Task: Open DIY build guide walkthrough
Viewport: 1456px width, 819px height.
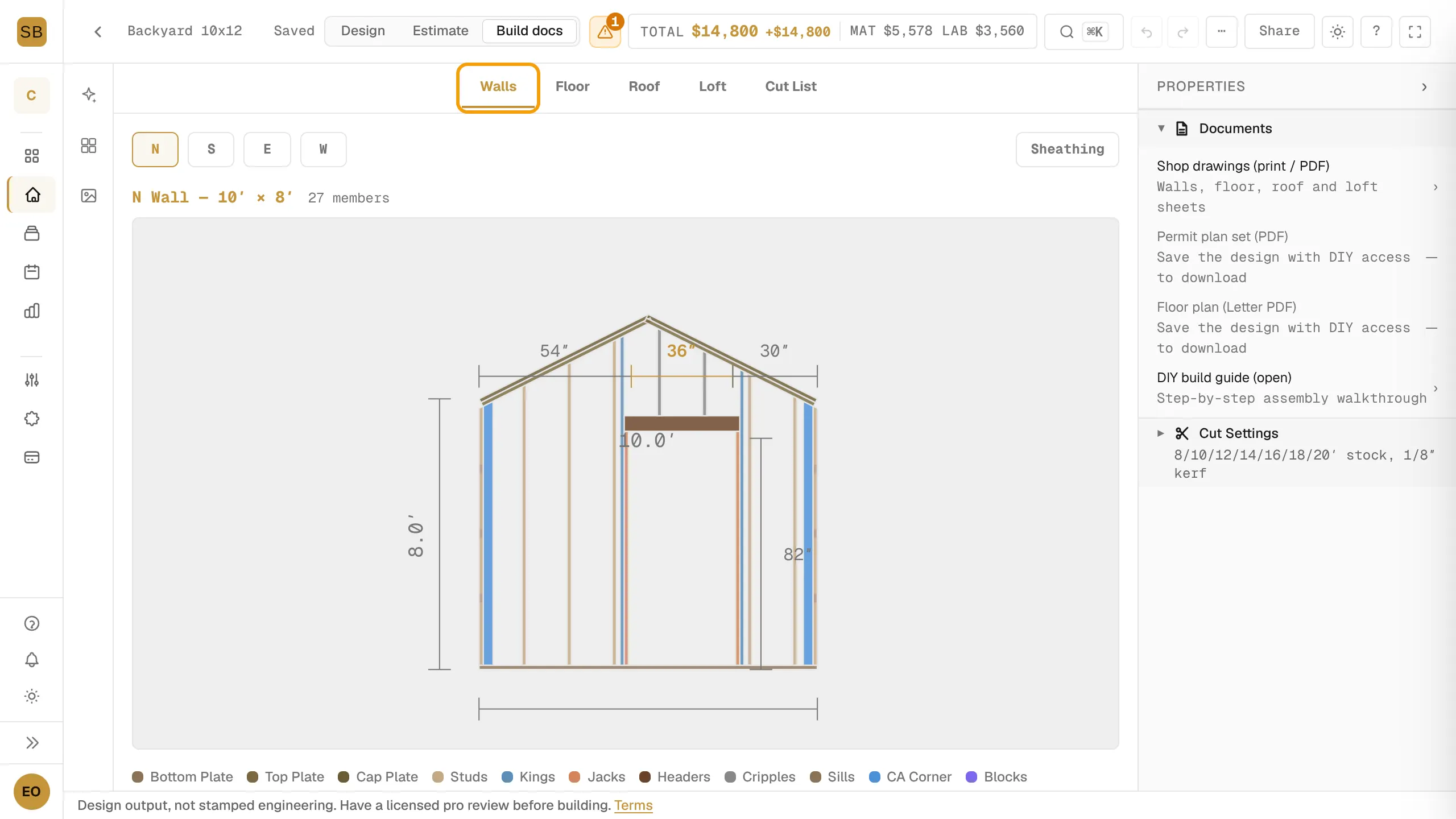Action: [x=1297, y=388]
